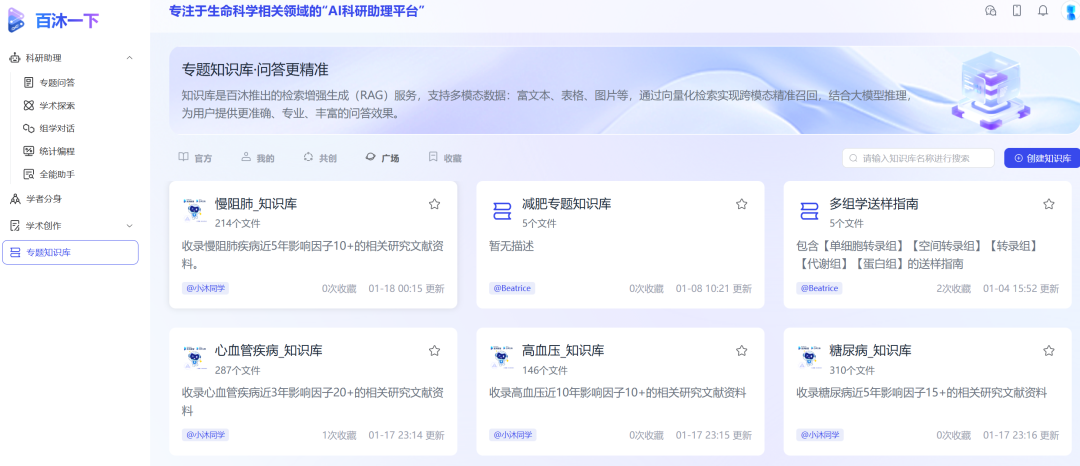Click @小沐同学 tag on 心血管疾病 card
1080x466 pixels.
coord(205,435)
